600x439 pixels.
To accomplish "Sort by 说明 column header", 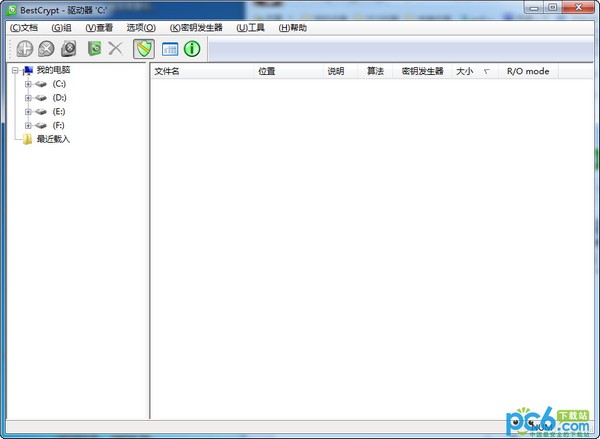I will (341, 71).
